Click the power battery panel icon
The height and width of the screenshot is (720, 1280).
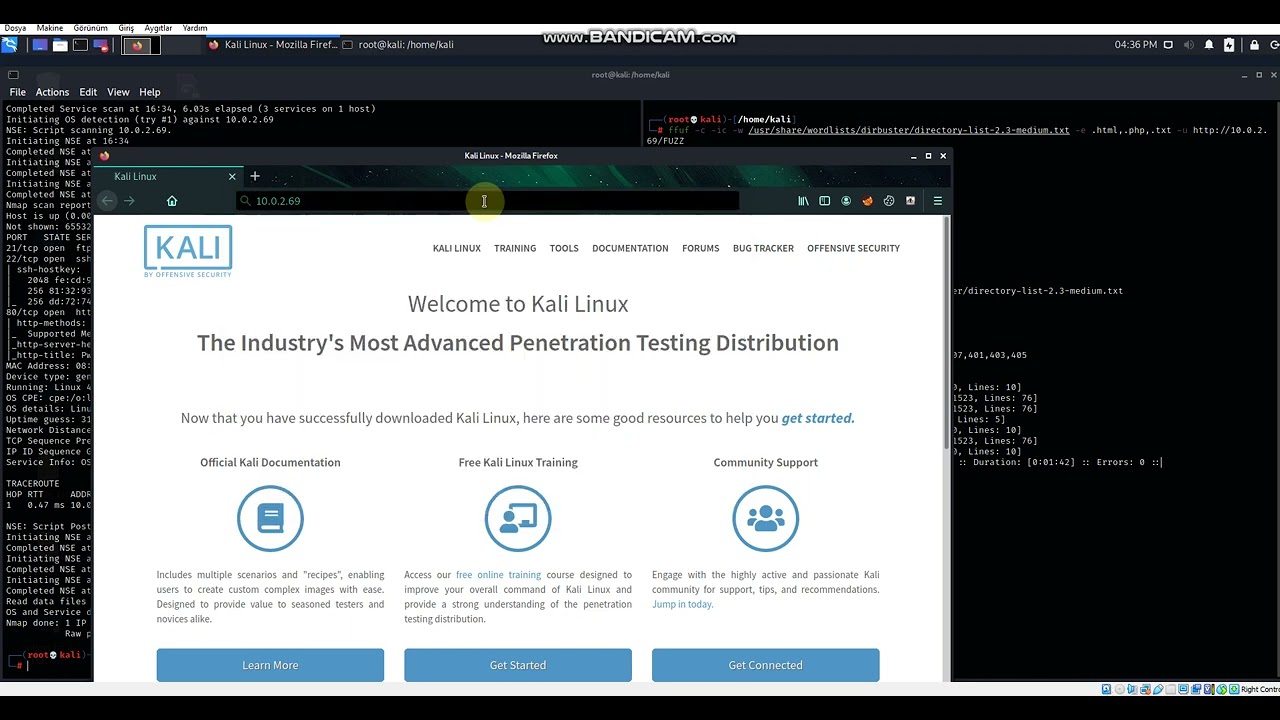click(1229, 45)
